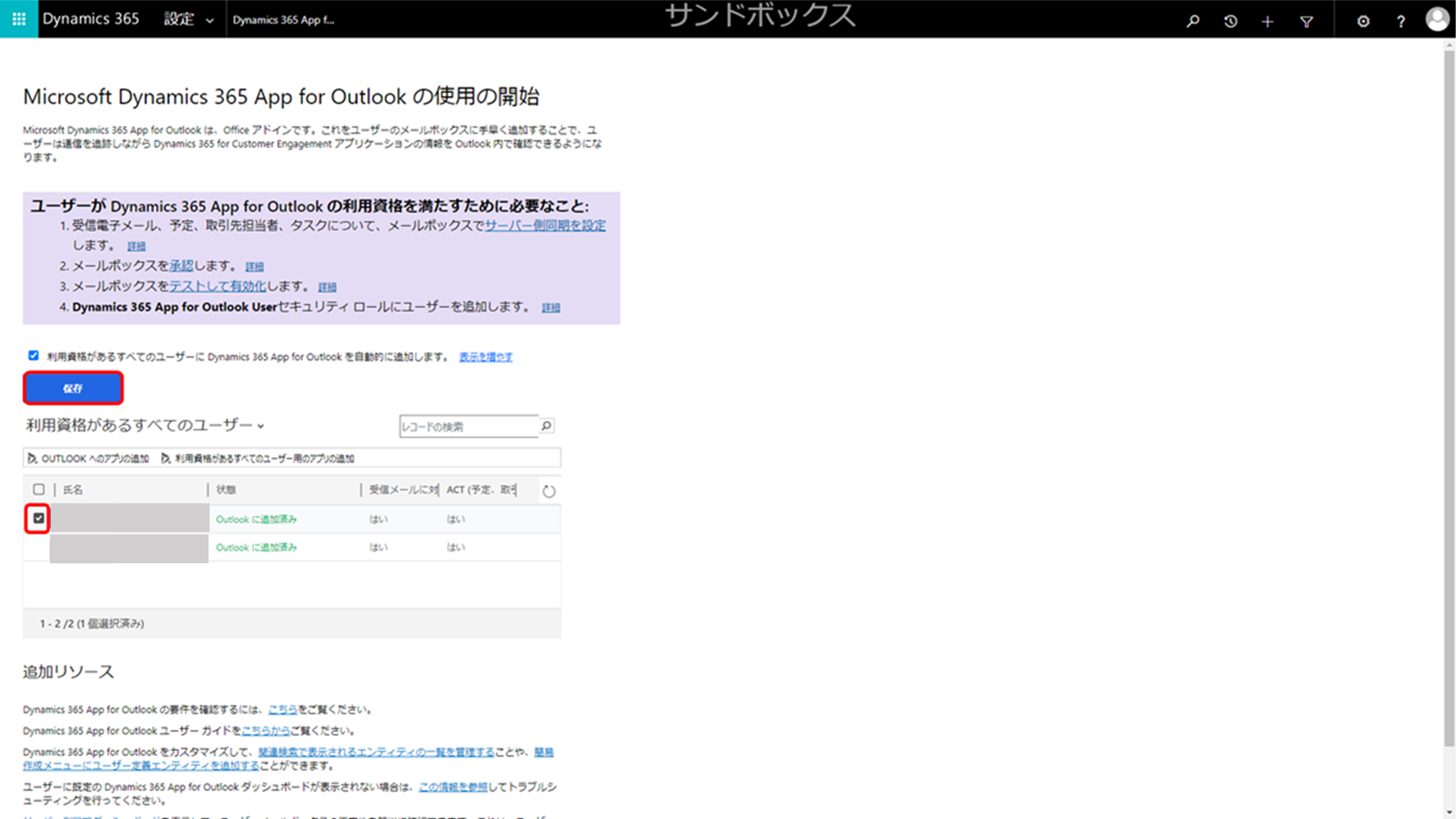The width and height of the screenshot is (1456, 819).
Task: Uncheck the automatic Dynamics 365 App addition option
Action: coord(33,356)
